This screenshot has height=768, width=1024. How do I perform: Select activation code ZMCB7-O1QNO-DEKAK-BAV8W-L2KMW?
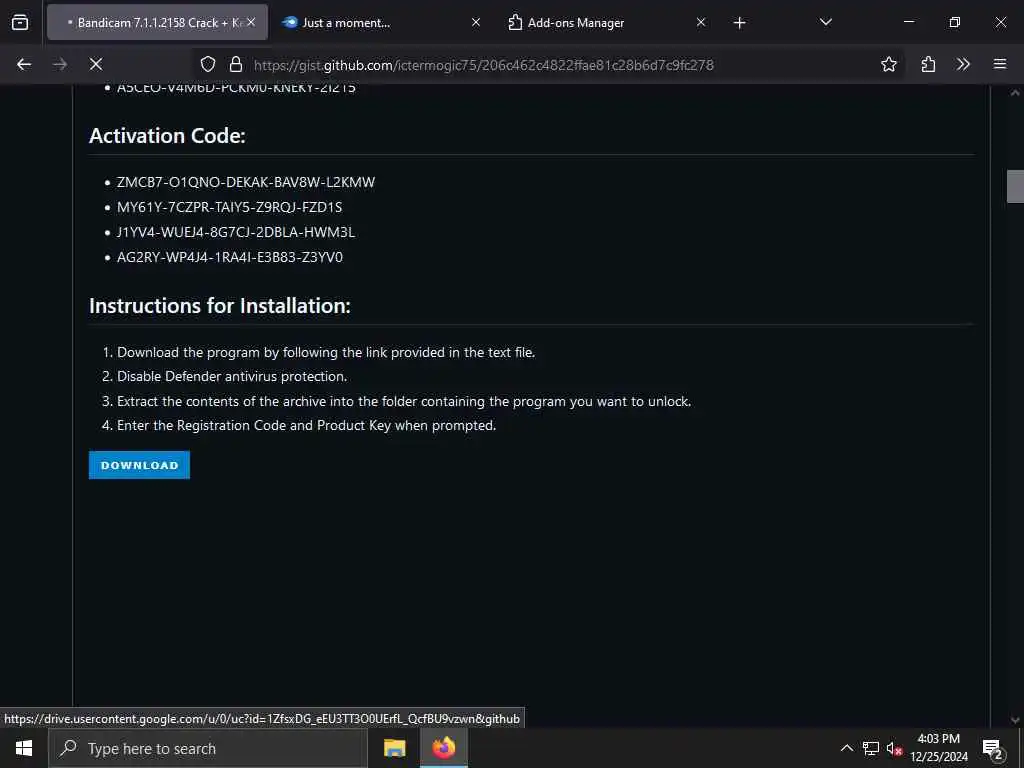pos(246,182)
